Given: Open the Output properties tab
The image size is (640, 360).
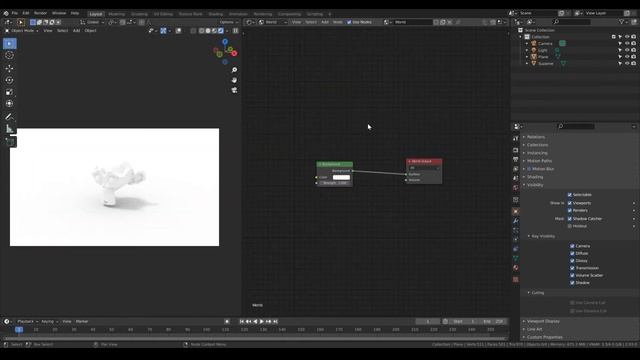Looking at the screenshot, I should point(516,160).
